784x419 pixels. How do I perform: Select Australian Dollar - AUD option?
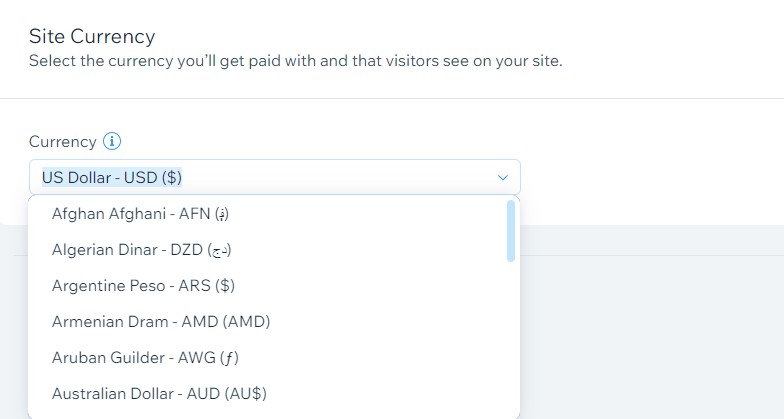[x=159, y=394]
